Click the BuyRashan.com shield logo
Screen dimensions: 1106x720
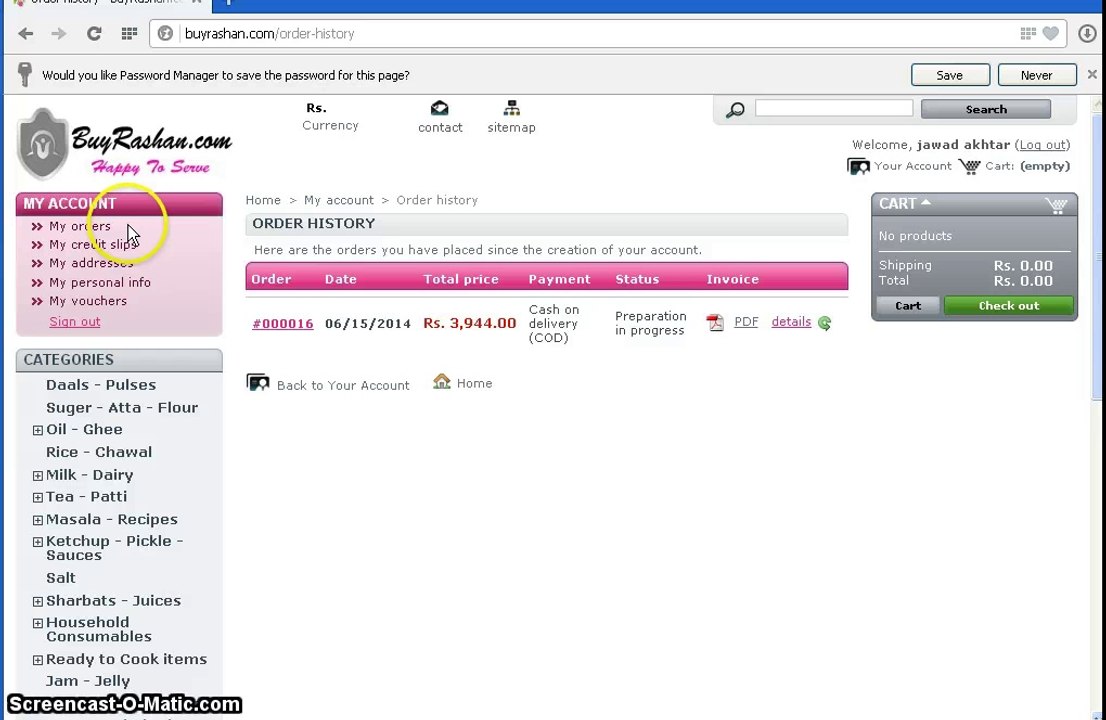click(44, 144)
